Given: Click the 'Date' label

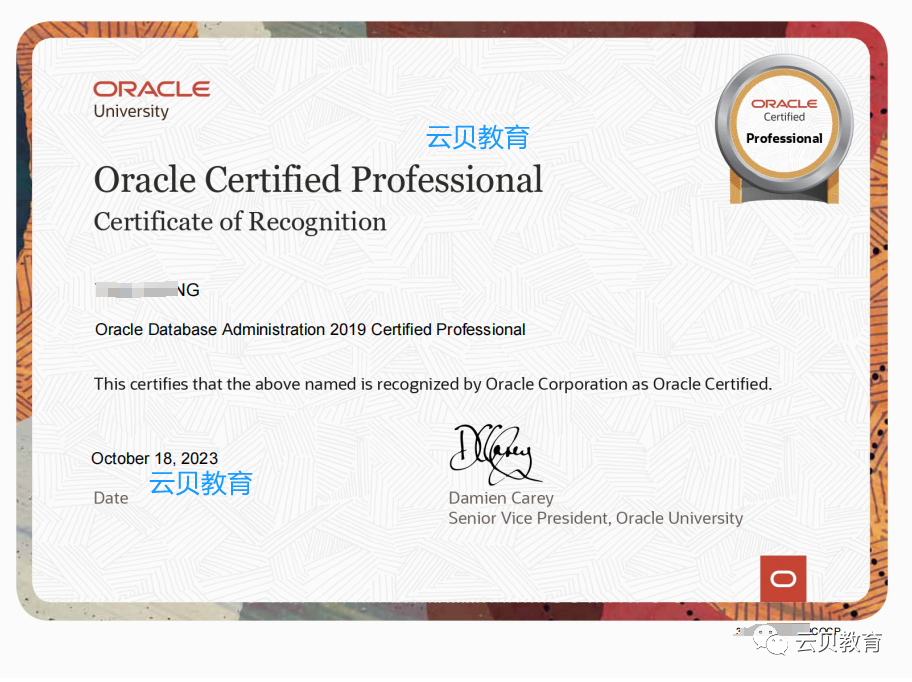Looking at the screenshot, I should click(111, 498).
